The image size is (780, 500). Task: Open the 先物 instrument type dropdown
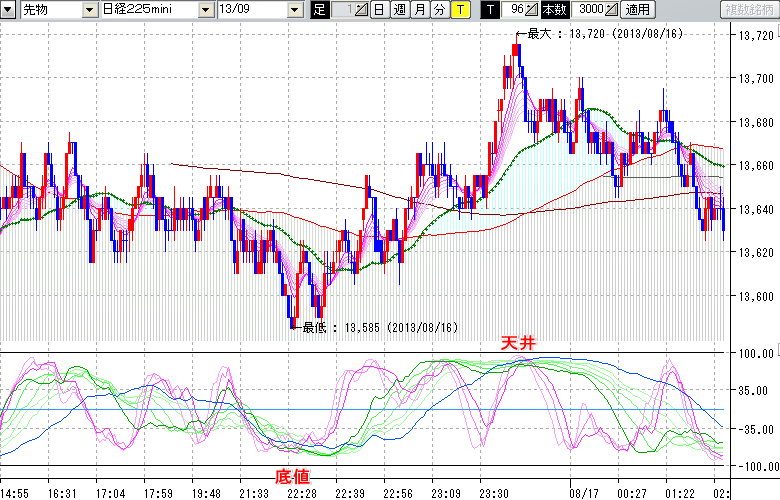pyautogui.click(x=89, y=10)
